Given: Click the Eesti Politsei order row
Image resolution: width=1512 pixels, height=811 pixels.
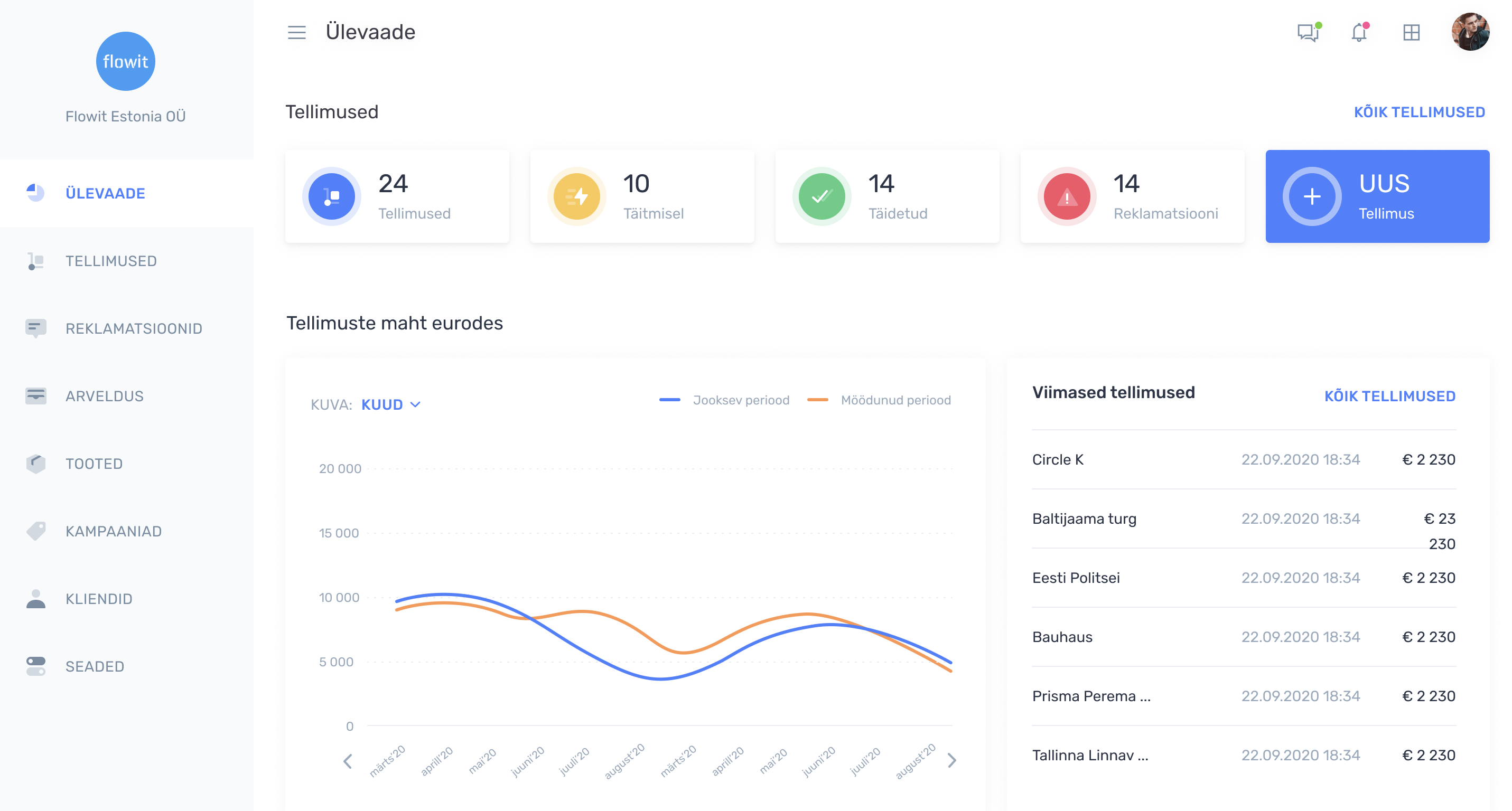Looking at the screenshot, I should point(1244,578).
